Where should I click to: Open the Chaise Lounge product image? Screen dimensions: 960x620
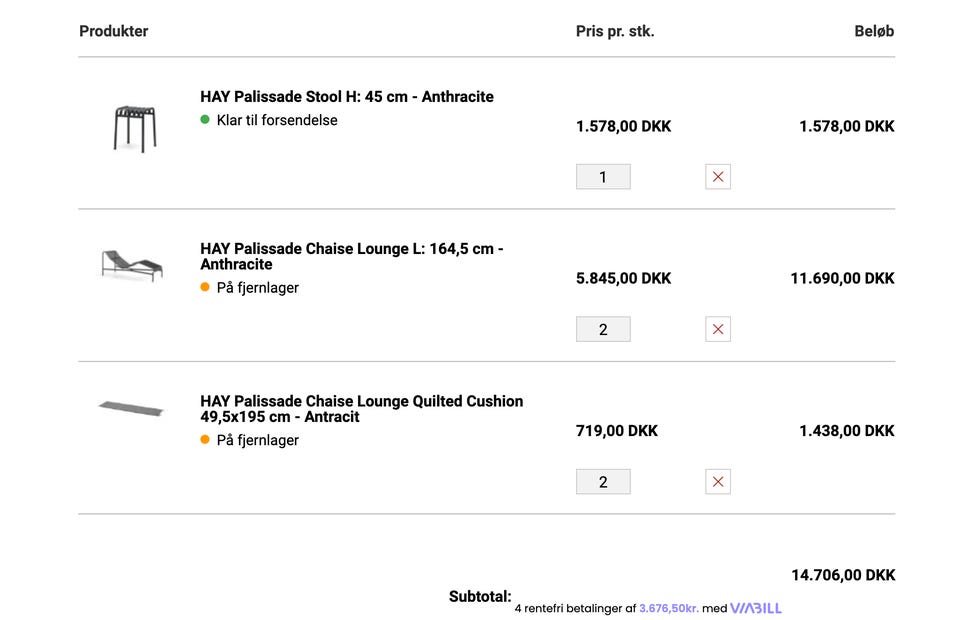131,265
